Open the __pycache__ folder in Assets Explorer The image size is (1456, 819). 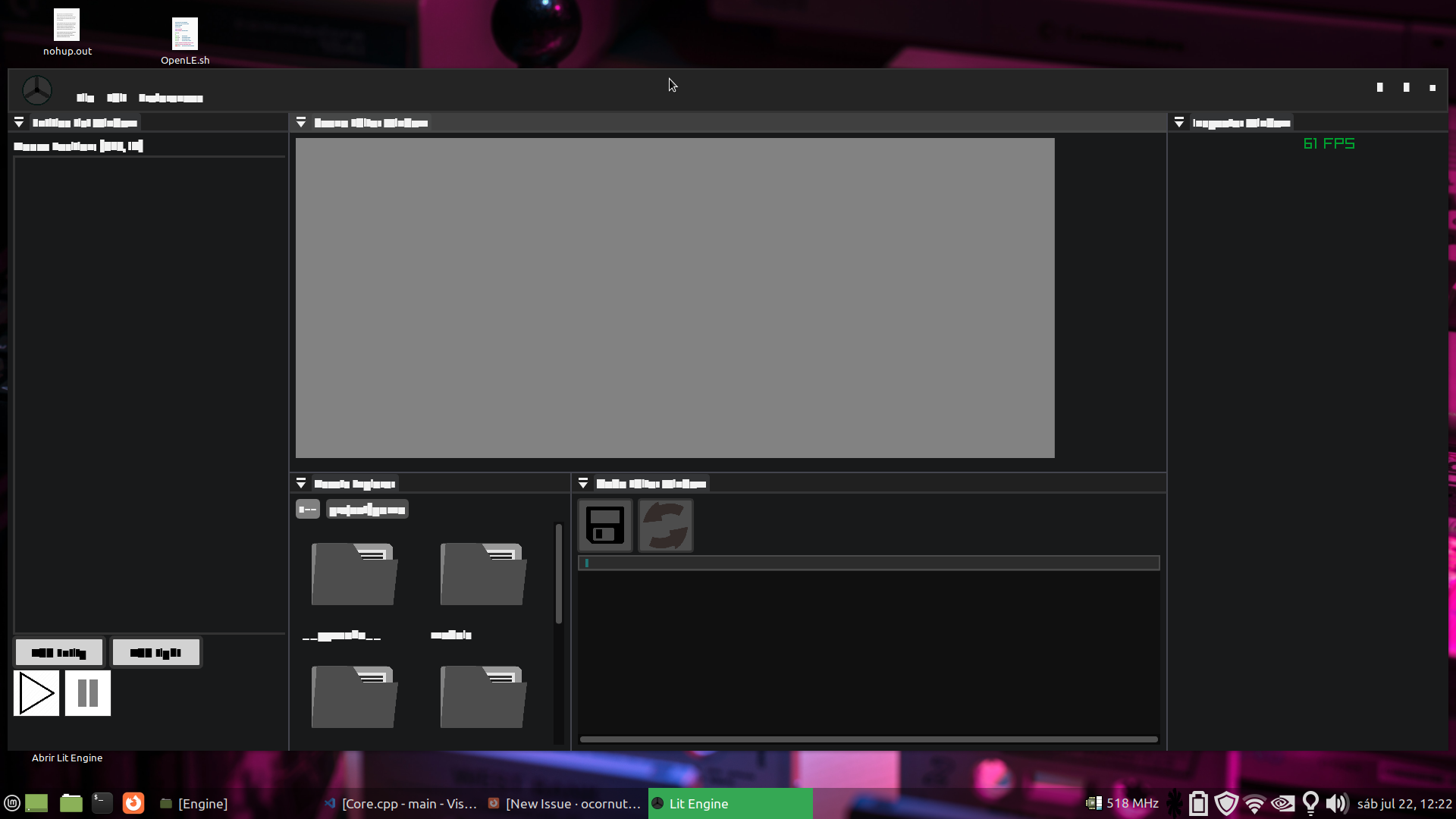point(353,574)
